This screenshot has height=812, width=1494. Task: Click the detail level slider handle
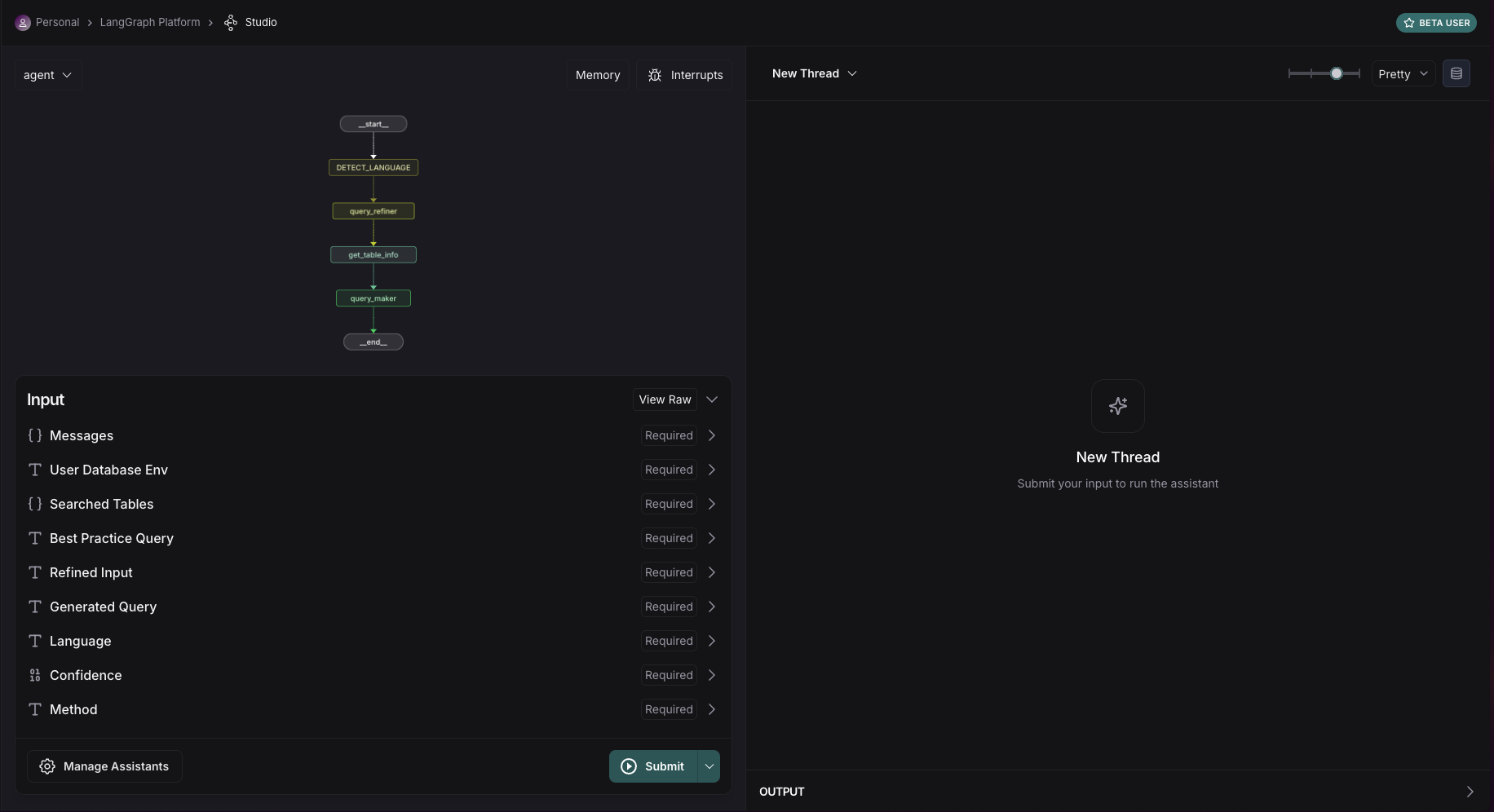tap(1336, 73)
